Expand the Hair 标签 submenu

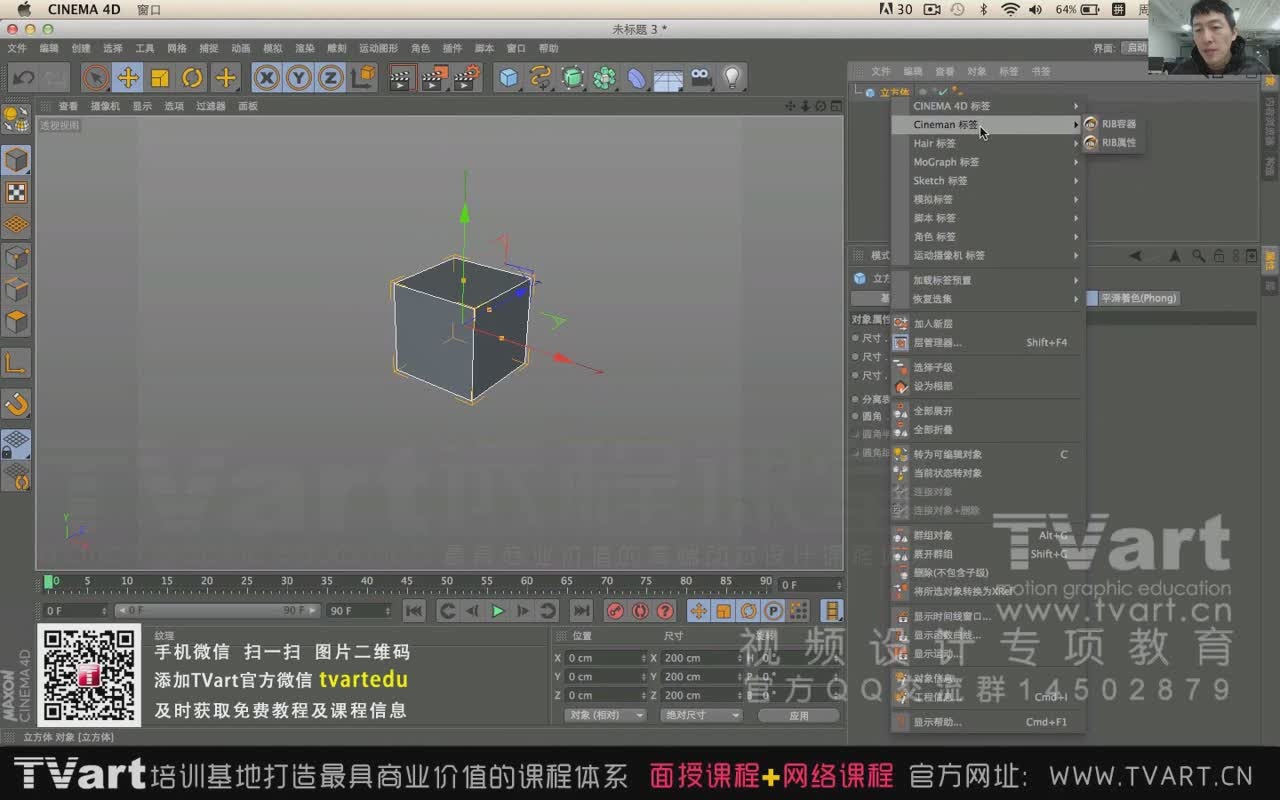[x=988, y=143]
